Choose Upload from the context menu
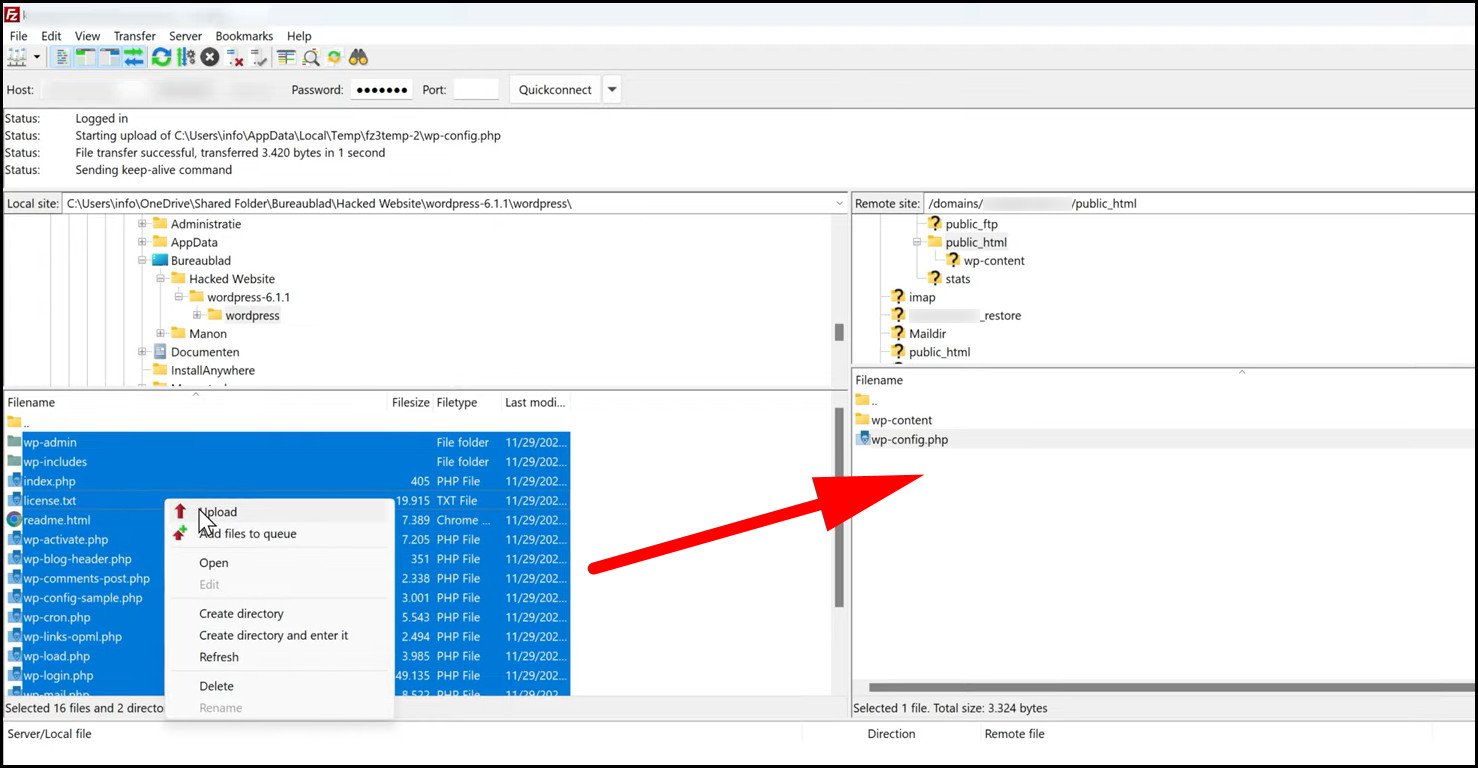Viewport: 1478px width, 768px height. 218,512
